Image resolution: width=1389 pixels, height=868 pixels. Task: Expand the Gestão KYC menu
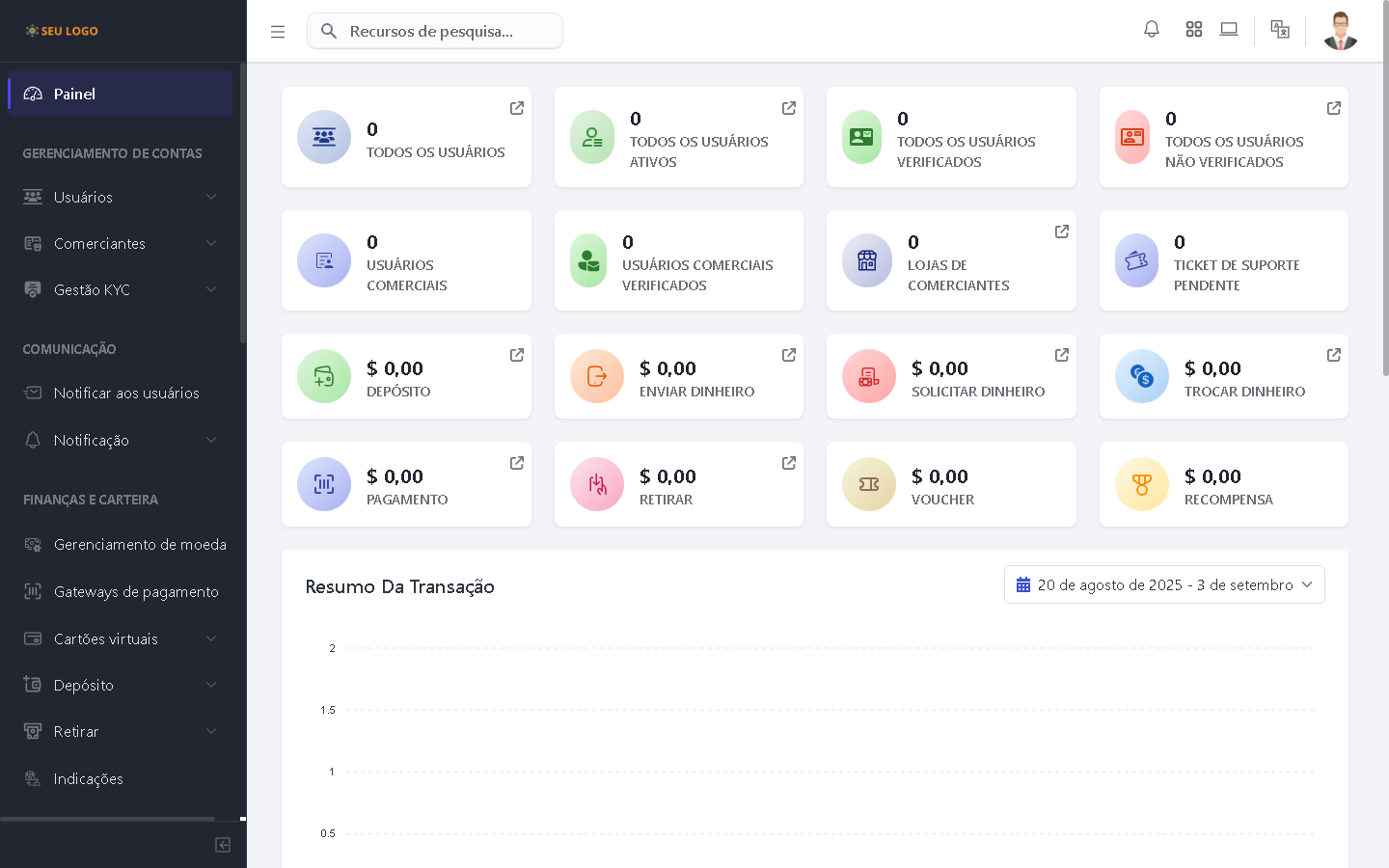pyautogui.click(x=121, y=289)
